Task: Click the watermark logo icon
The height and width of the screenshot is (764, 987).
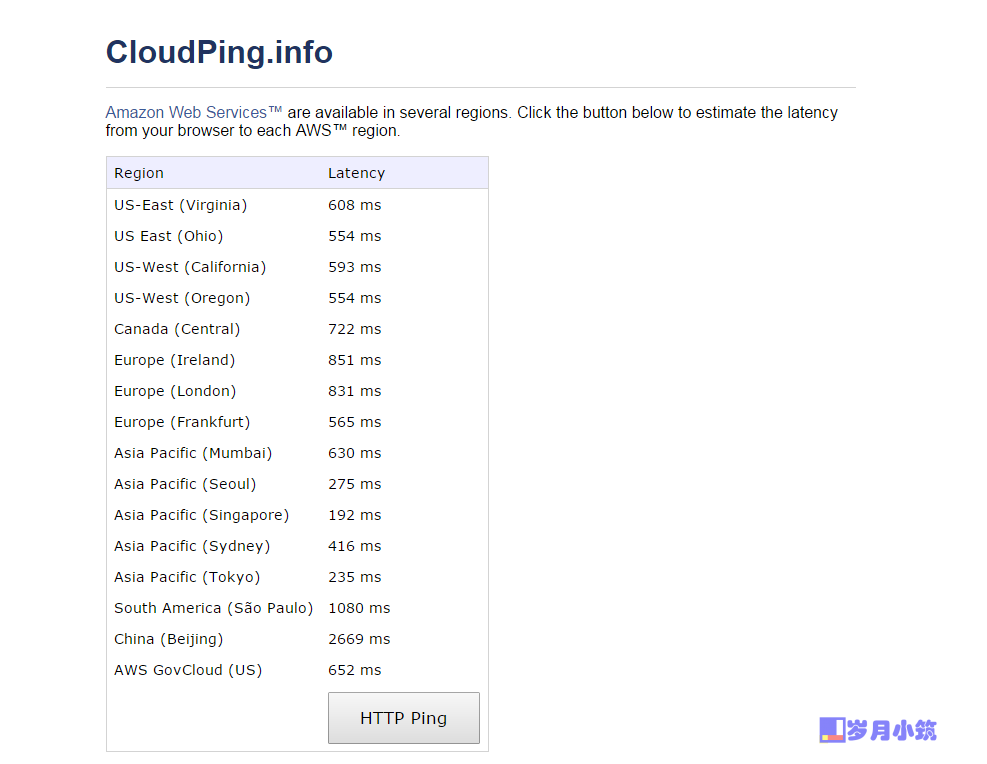Action: pos(832,730)
